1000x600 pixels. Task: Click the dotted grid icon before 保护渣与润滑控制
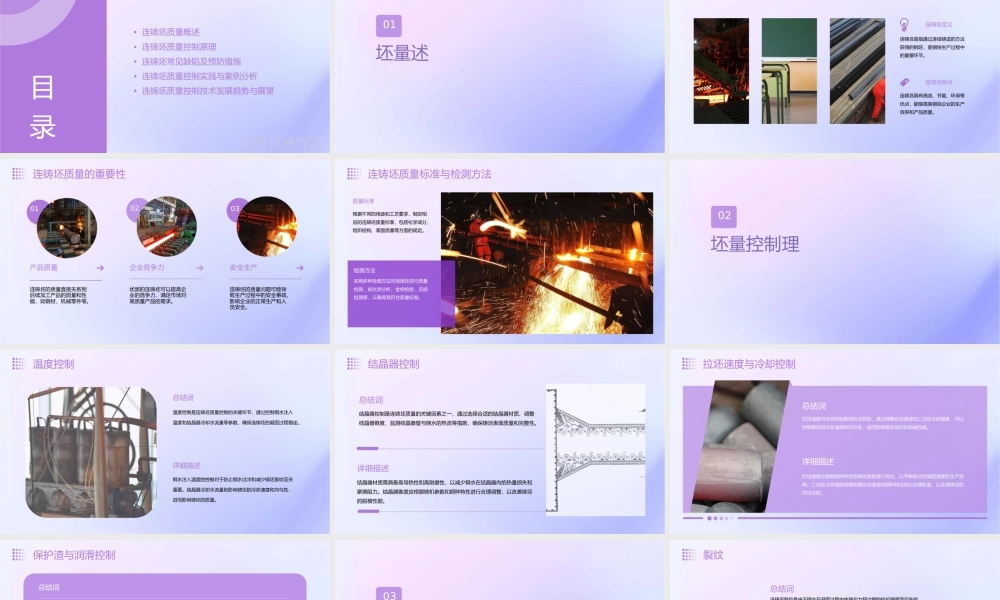(18, 554)
